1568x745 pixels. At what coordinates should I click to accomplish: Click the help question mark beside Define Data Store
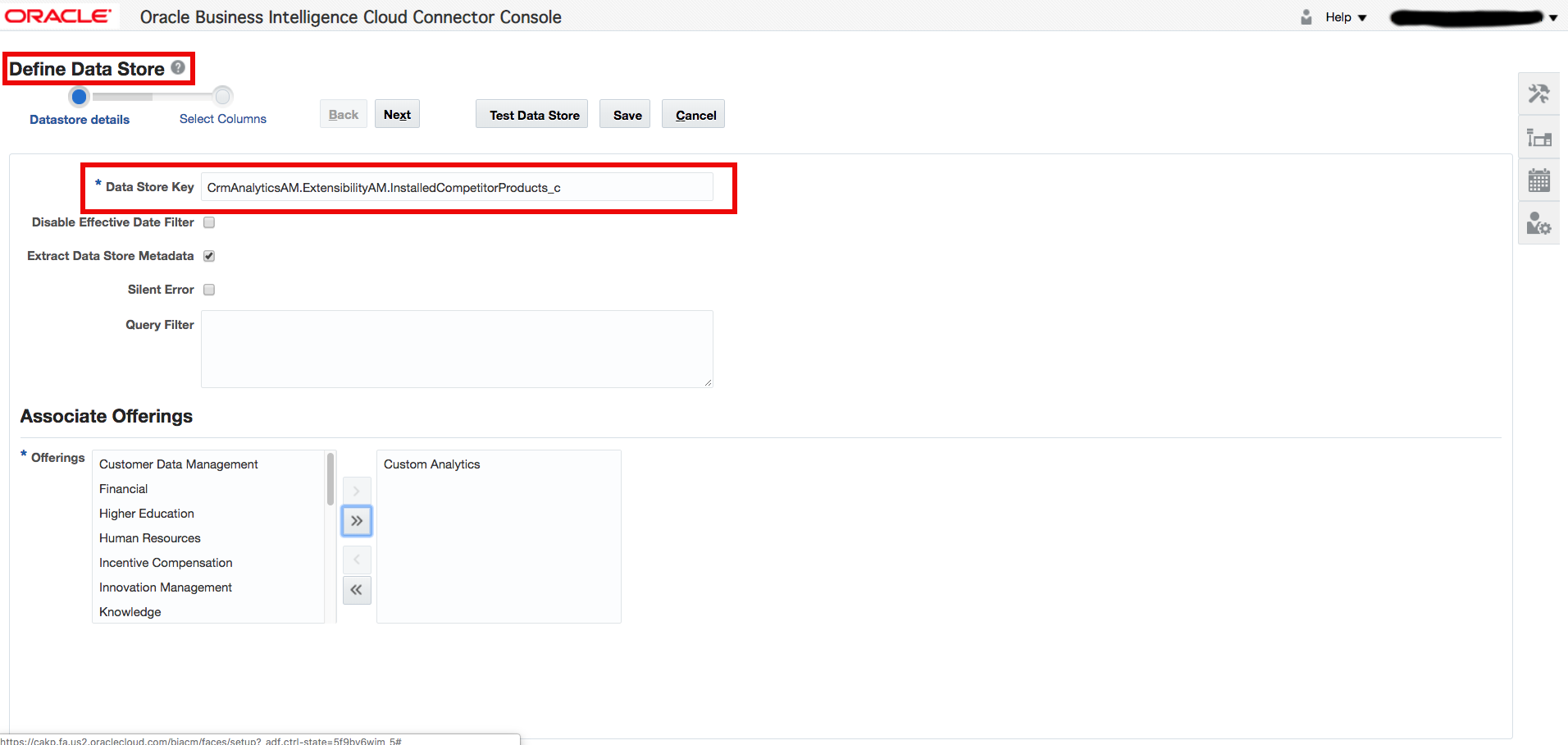click(178, 68)
